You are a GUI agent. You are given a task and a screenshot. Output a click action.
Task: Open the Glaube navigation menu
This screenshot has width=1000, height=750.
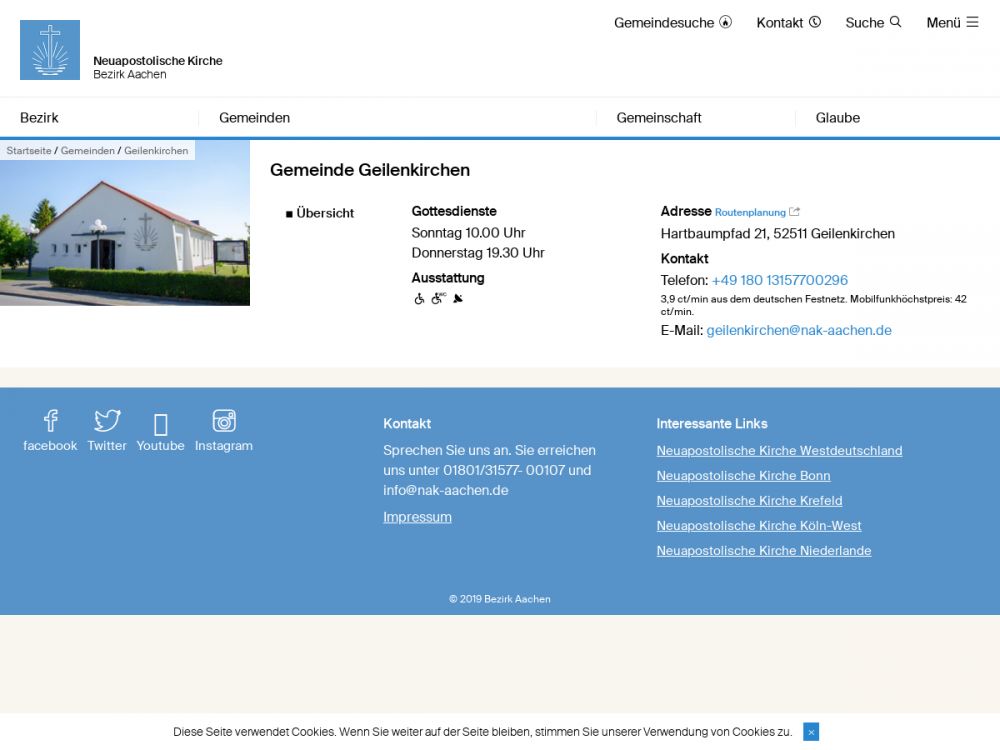pyautogui.click(x=838, y=118)
